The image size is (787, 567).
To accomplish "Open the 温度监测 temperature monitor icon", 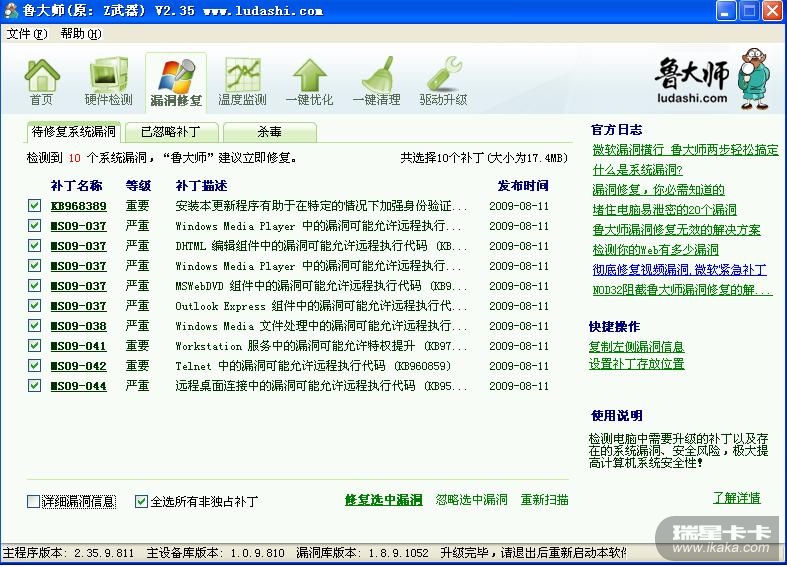I will pos(242,82).
